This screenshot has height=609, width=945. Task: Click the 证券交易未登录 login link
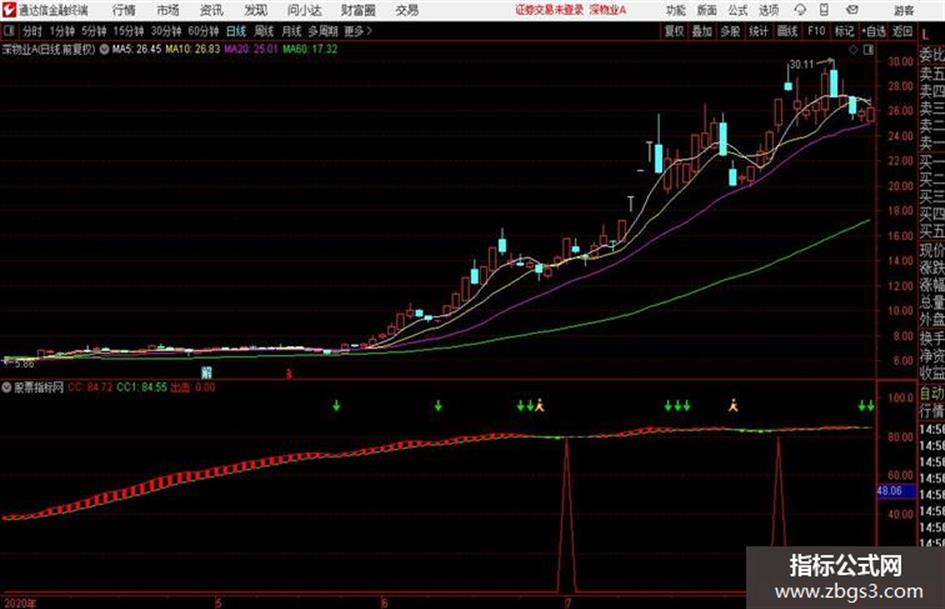[550, 10]
